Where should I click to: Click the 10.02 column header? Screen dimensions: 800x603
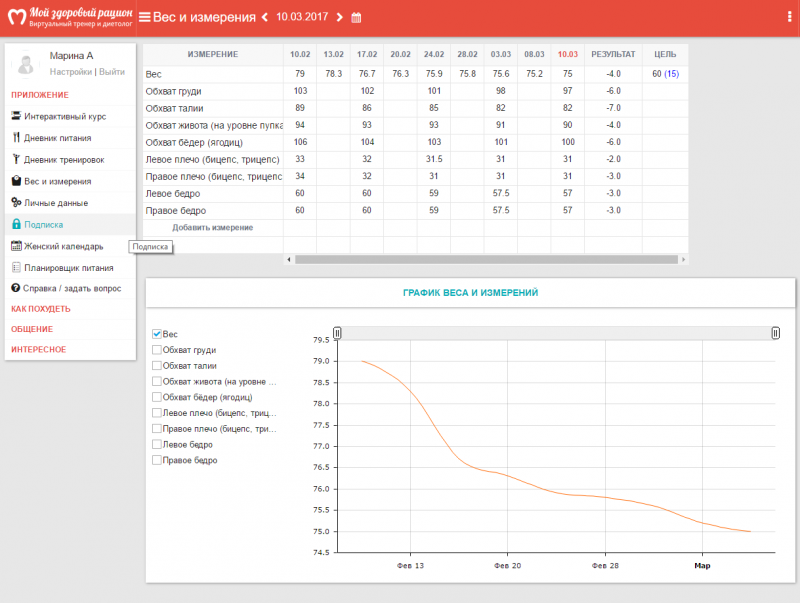(300, 54)
